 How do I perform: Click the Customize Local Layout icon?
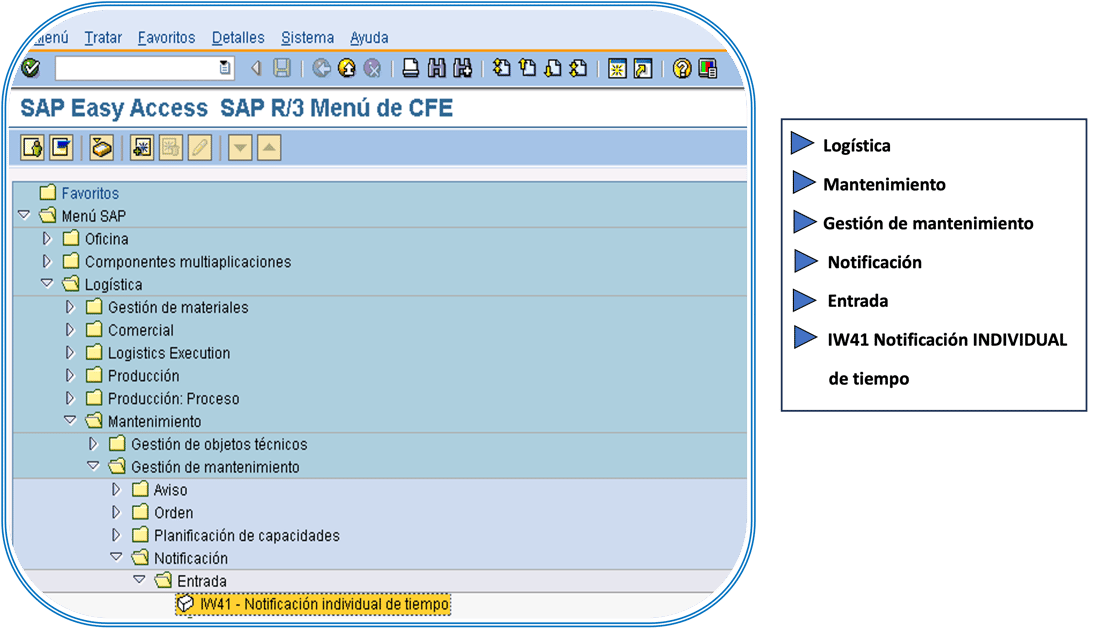click(708, 69)
